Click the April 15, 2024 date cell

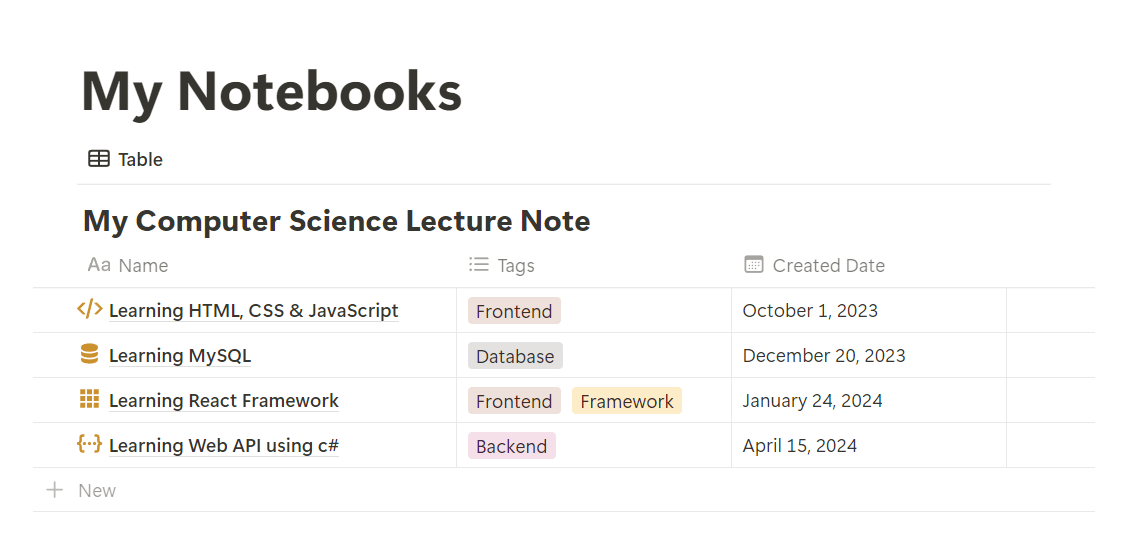[800, 446]
